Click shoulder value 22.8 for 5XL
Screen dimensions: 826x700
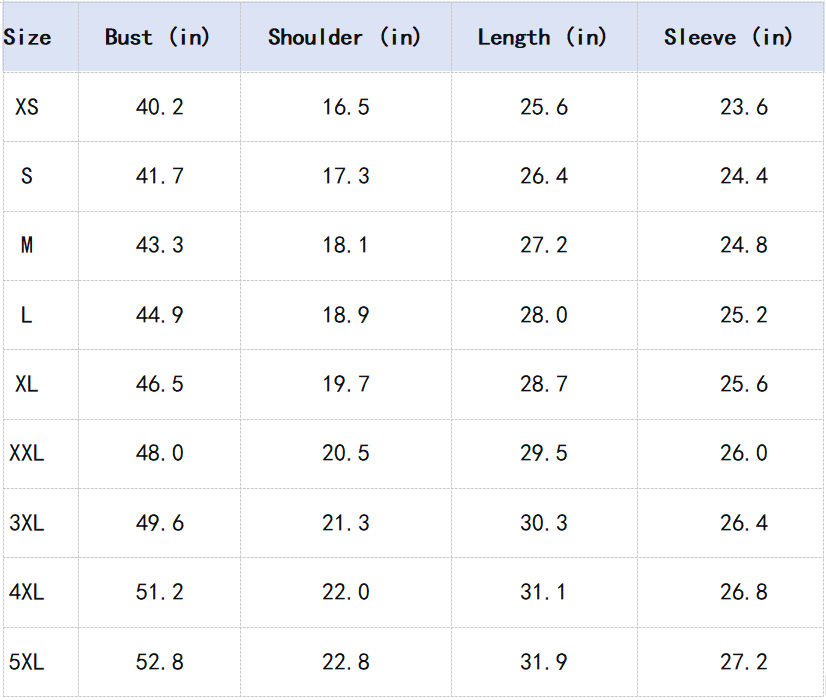[346, 662]
